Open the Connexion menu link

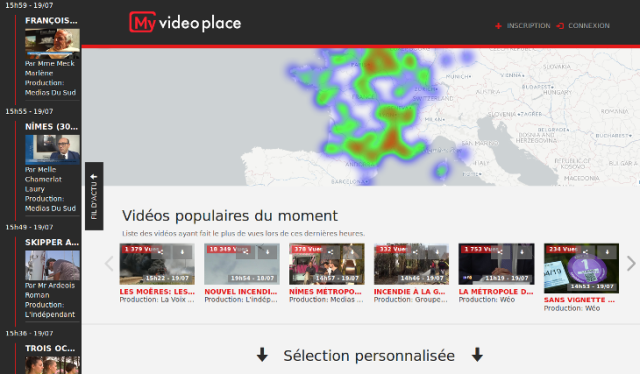click(589, 26)
